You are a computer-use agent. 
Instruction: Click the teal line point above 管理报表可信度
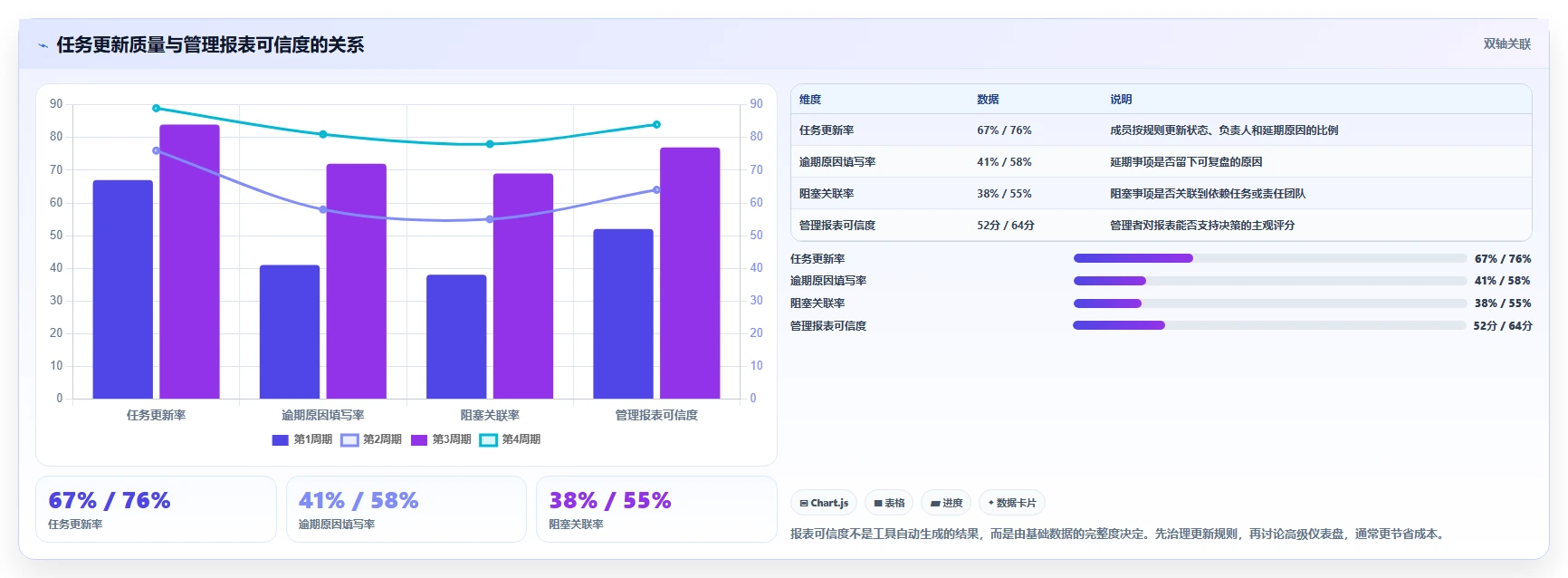(x=656, y=125)
